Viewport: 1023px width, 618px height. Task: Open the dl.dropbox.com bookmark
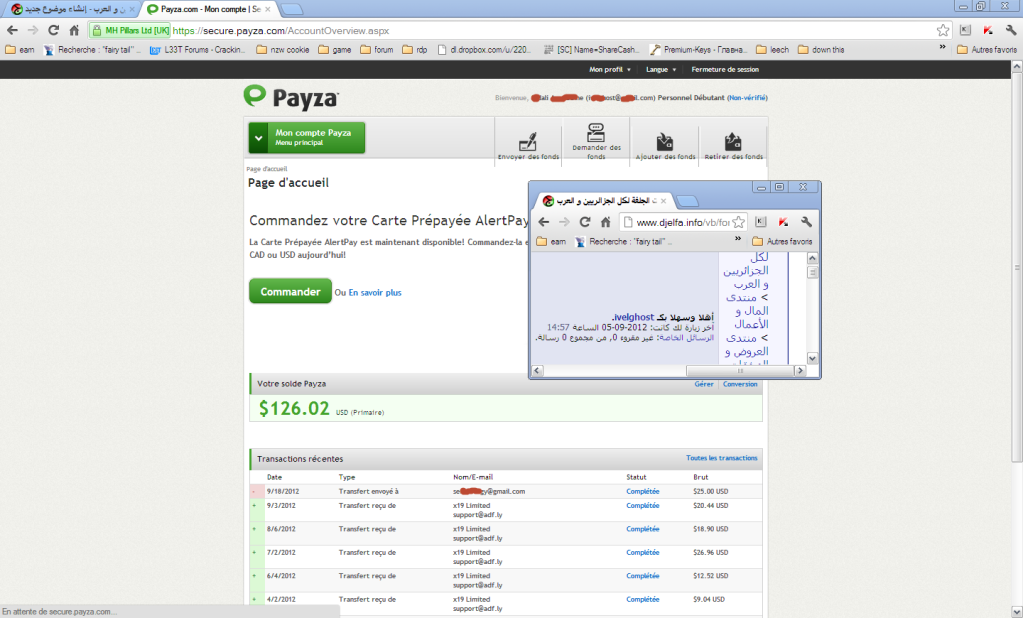pyautogui.click(x=485, y=50)
